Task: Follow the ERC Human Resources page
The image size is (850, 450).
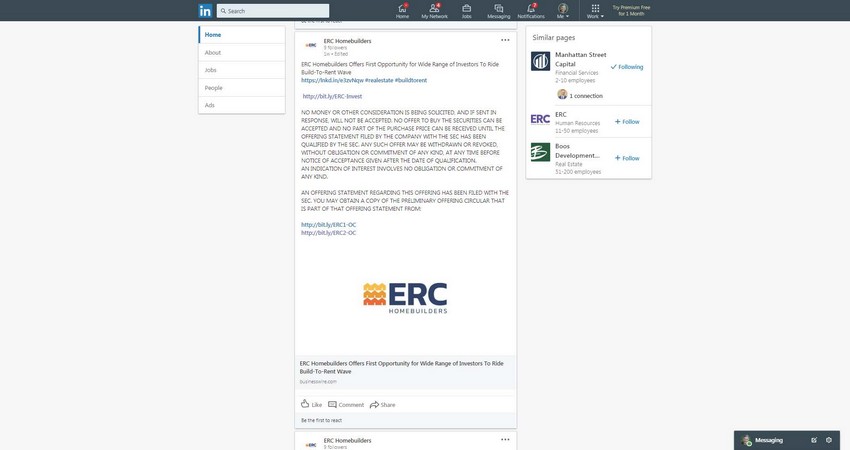Action: (x=627, y=122)
